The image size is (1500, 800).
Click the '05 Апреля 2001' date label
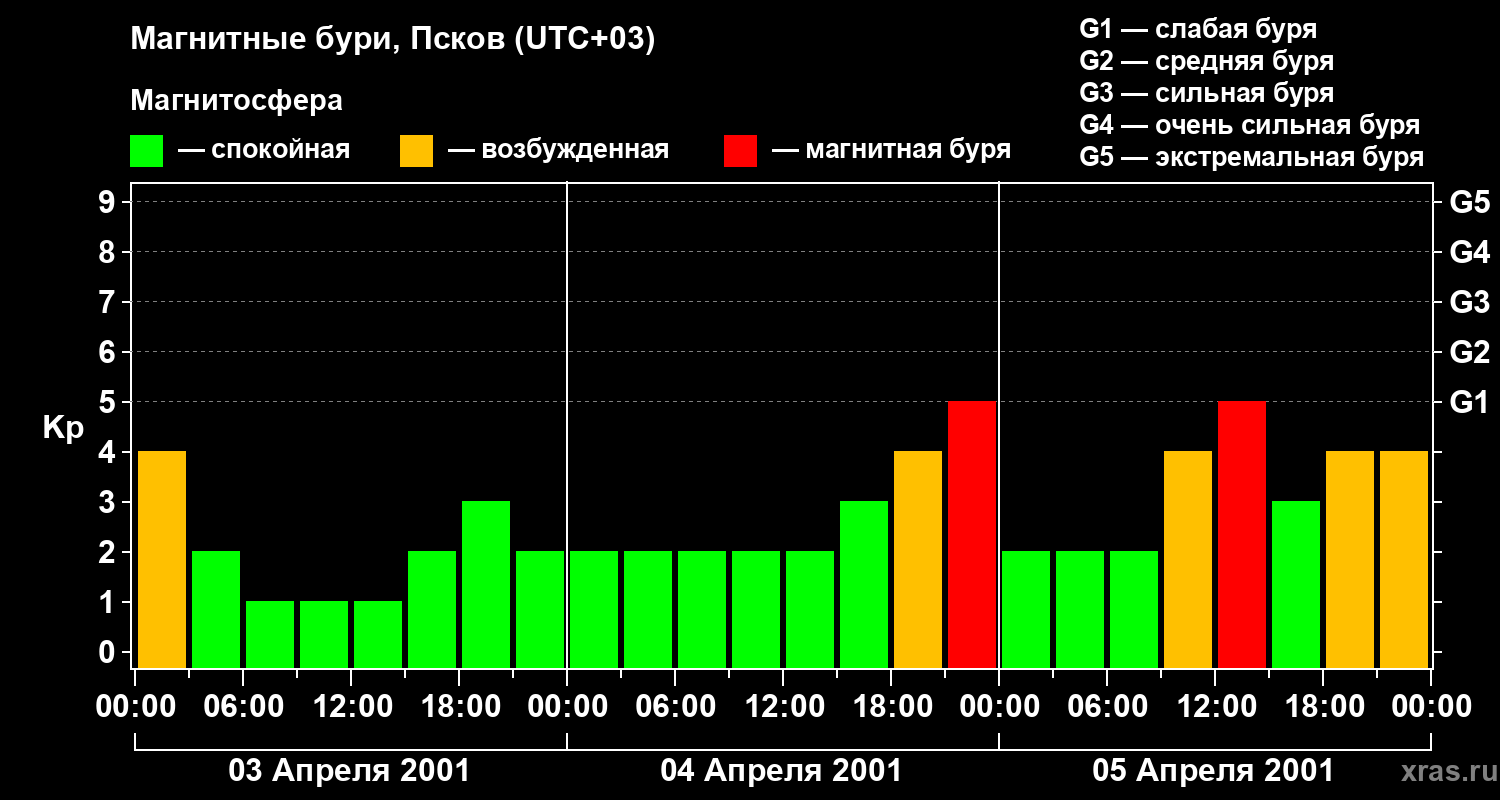[x=1213, y=771]
